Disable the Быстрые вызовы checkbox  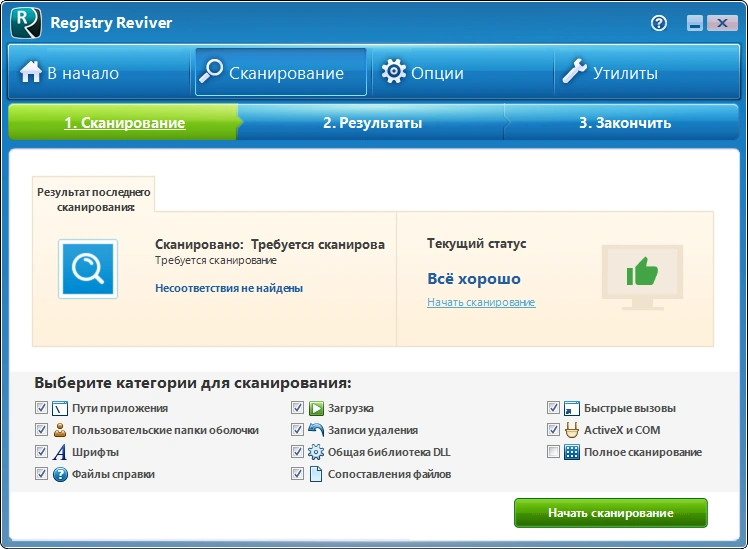coord(553,408)
